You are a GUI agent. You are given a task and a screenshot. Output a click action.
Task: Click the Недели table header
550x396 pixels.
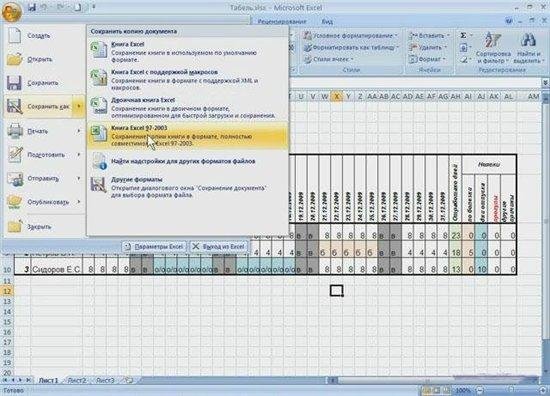tap(489, 164)
